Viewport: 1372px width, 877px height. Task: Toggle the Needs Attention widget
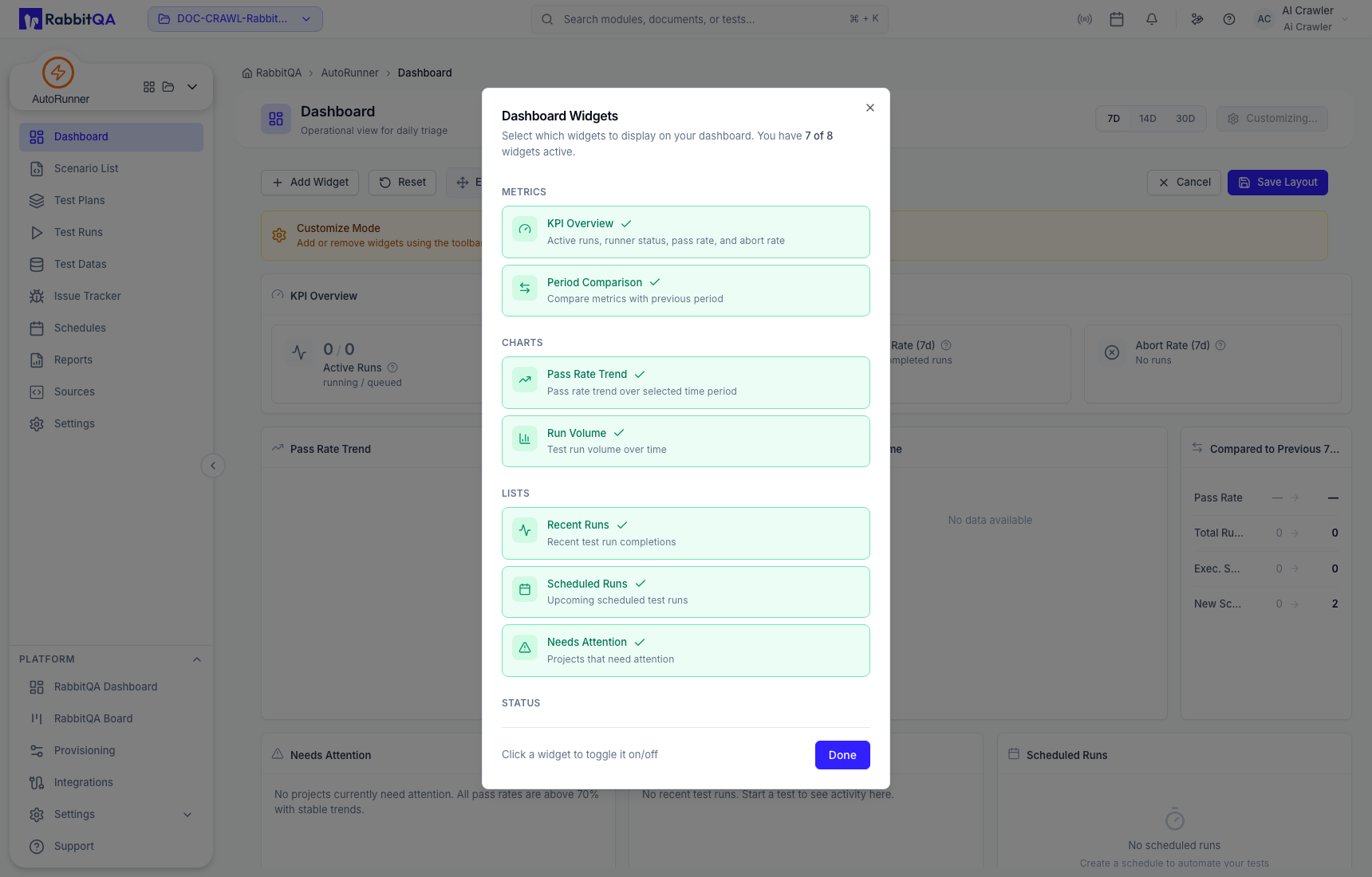685,651
